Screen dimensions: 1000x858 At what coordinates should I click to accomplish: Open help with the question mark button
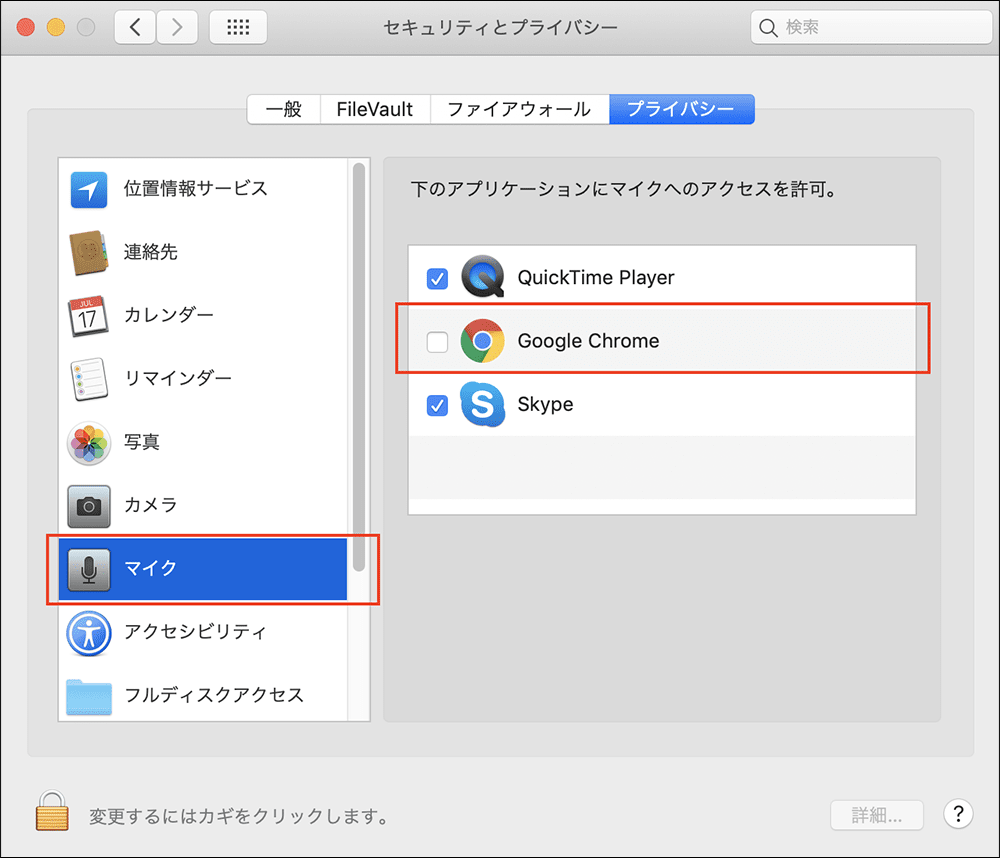coord(958,813)
